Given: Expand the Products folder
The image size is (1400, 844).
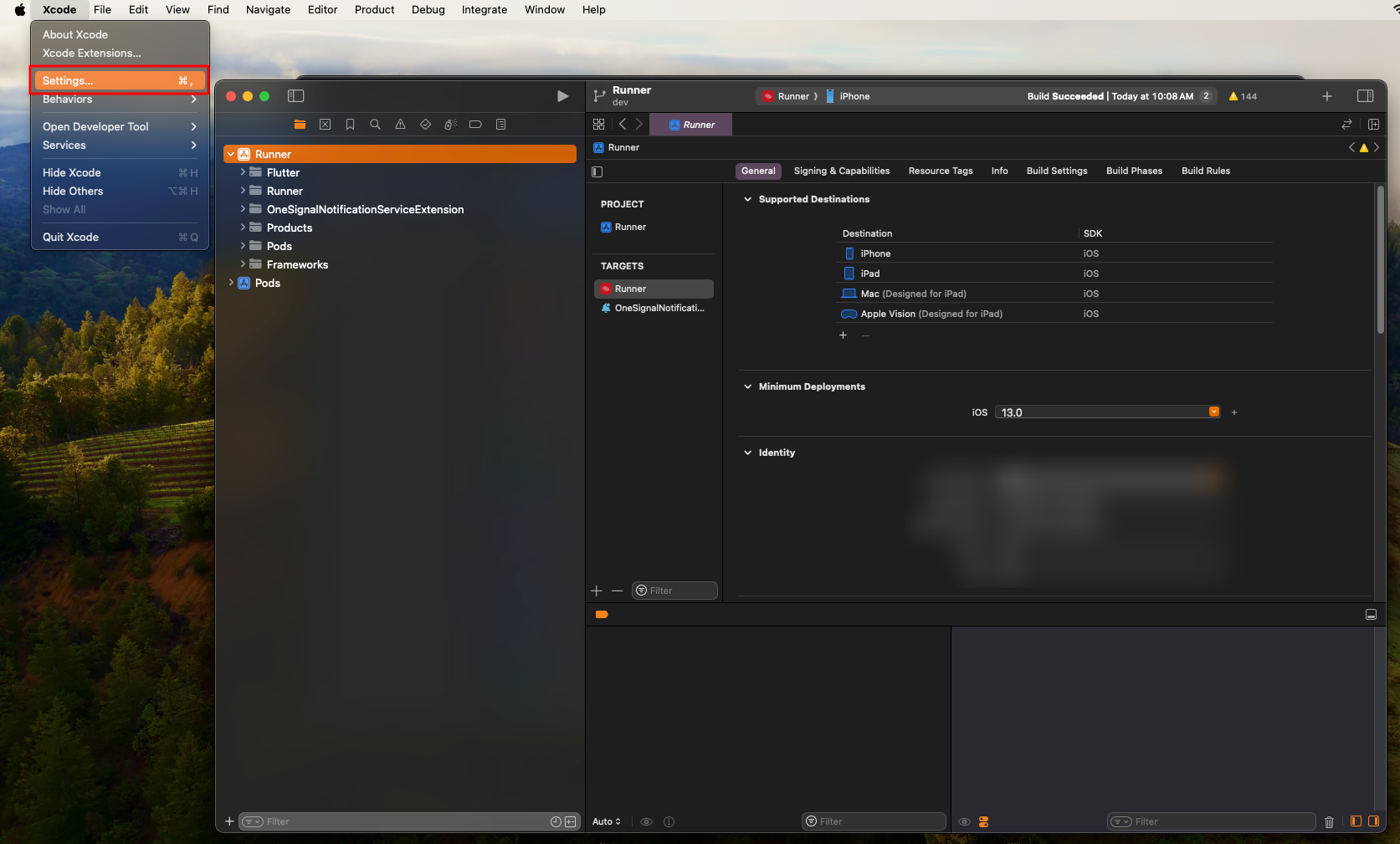Looking at the screenshot, I should pos(243,228).
